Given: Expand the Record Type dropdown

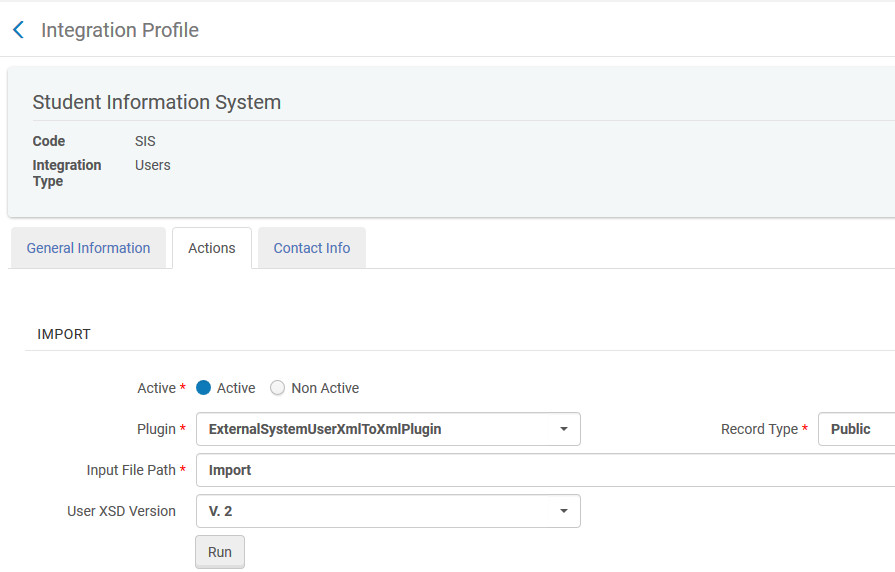Looking at the screenshot, I should click(x=855, y=429).
